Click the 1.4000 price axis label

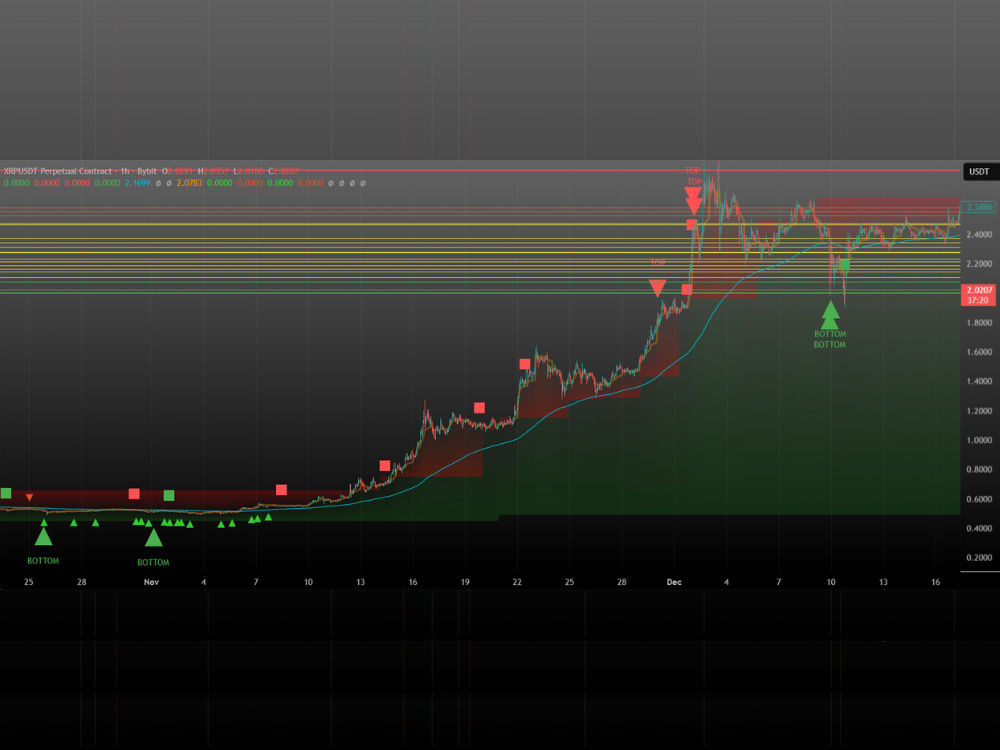pos(979,381)
